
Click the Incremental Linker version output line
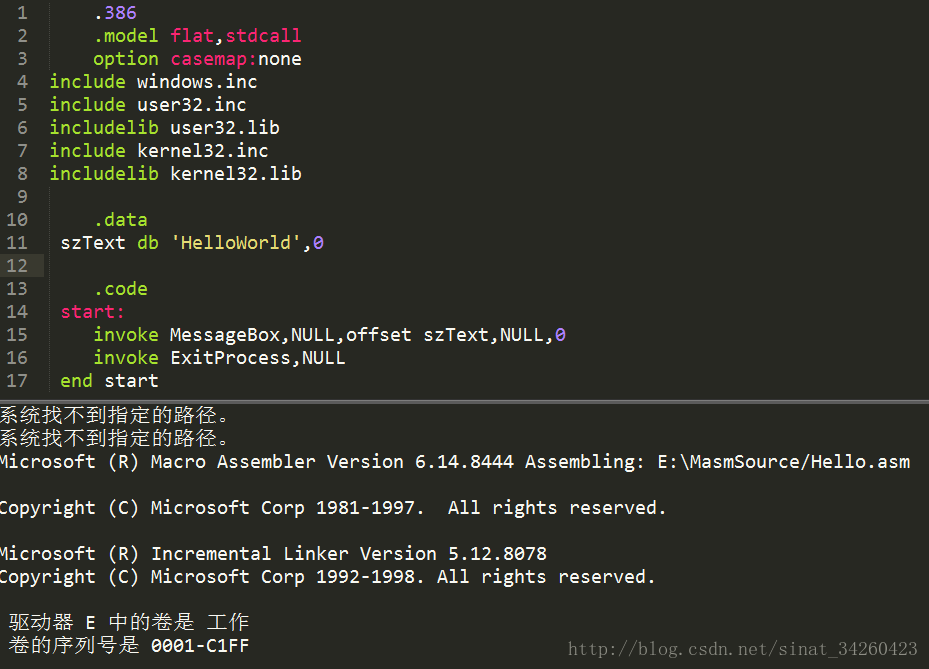(273, 554)
